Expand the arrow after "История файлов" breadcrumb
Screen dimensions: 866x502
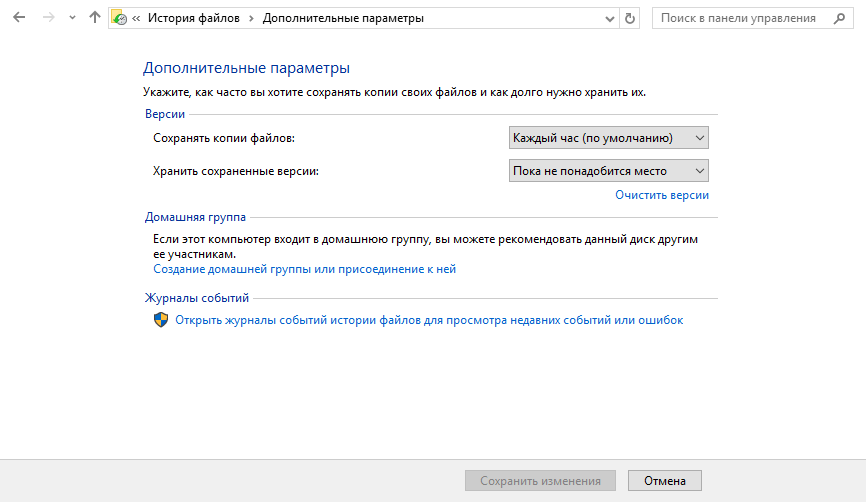click(x=252, y=18)
